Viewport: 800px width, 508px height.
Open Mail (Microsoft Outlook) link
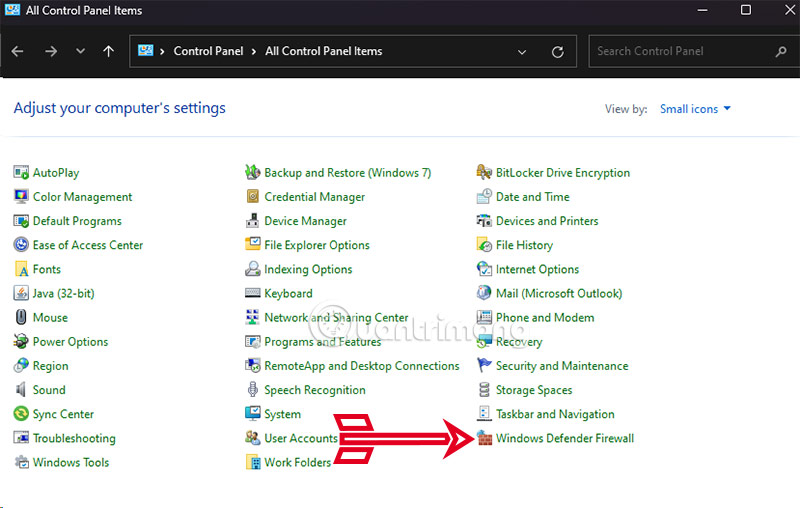[x=559, y=293]
